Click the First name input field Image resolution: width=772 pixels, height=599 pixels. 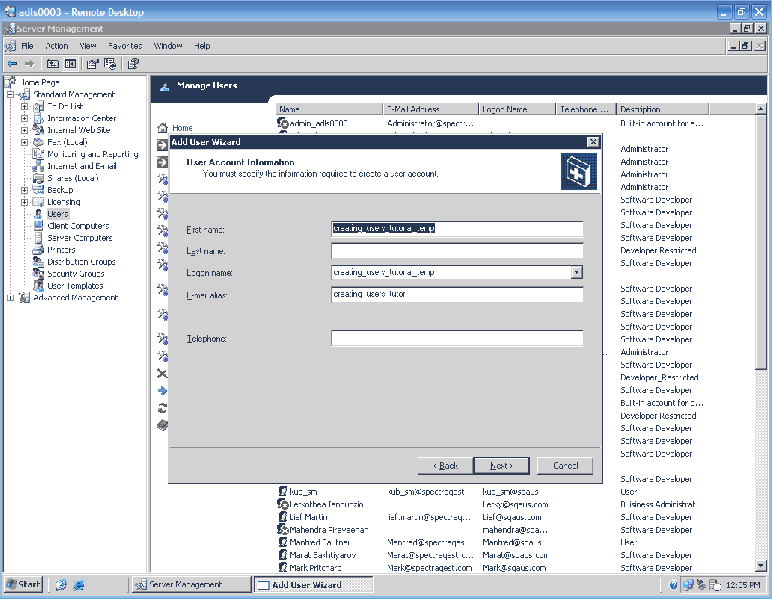coord(457,229)
